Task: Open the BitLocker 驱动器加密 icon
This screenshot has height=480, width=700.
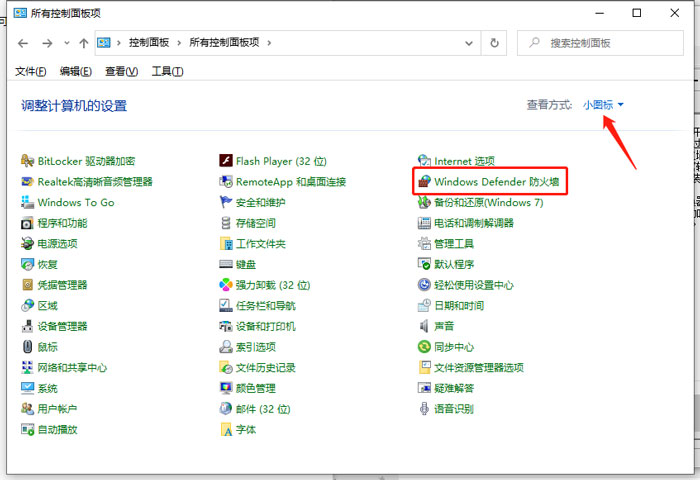Action: pos(27,161)
